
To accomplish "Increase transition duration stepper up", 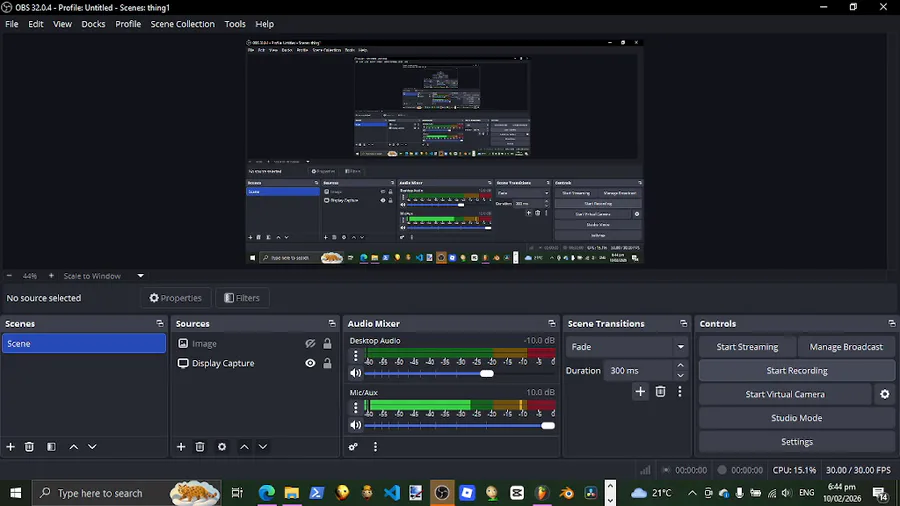I will (x=680, y=365).
